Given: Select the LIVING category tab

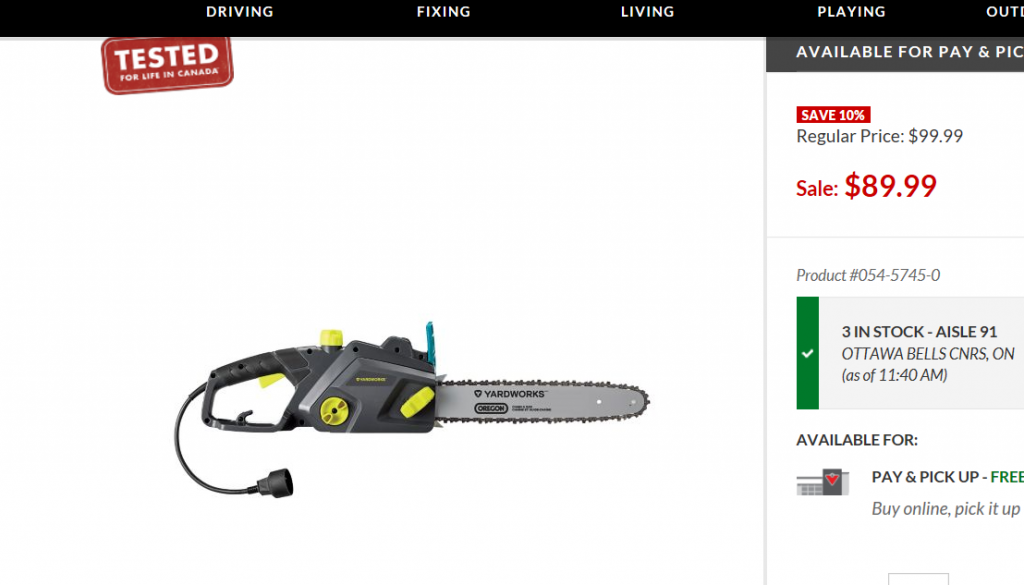Looking at the screenshot, I should click(647, 12).
